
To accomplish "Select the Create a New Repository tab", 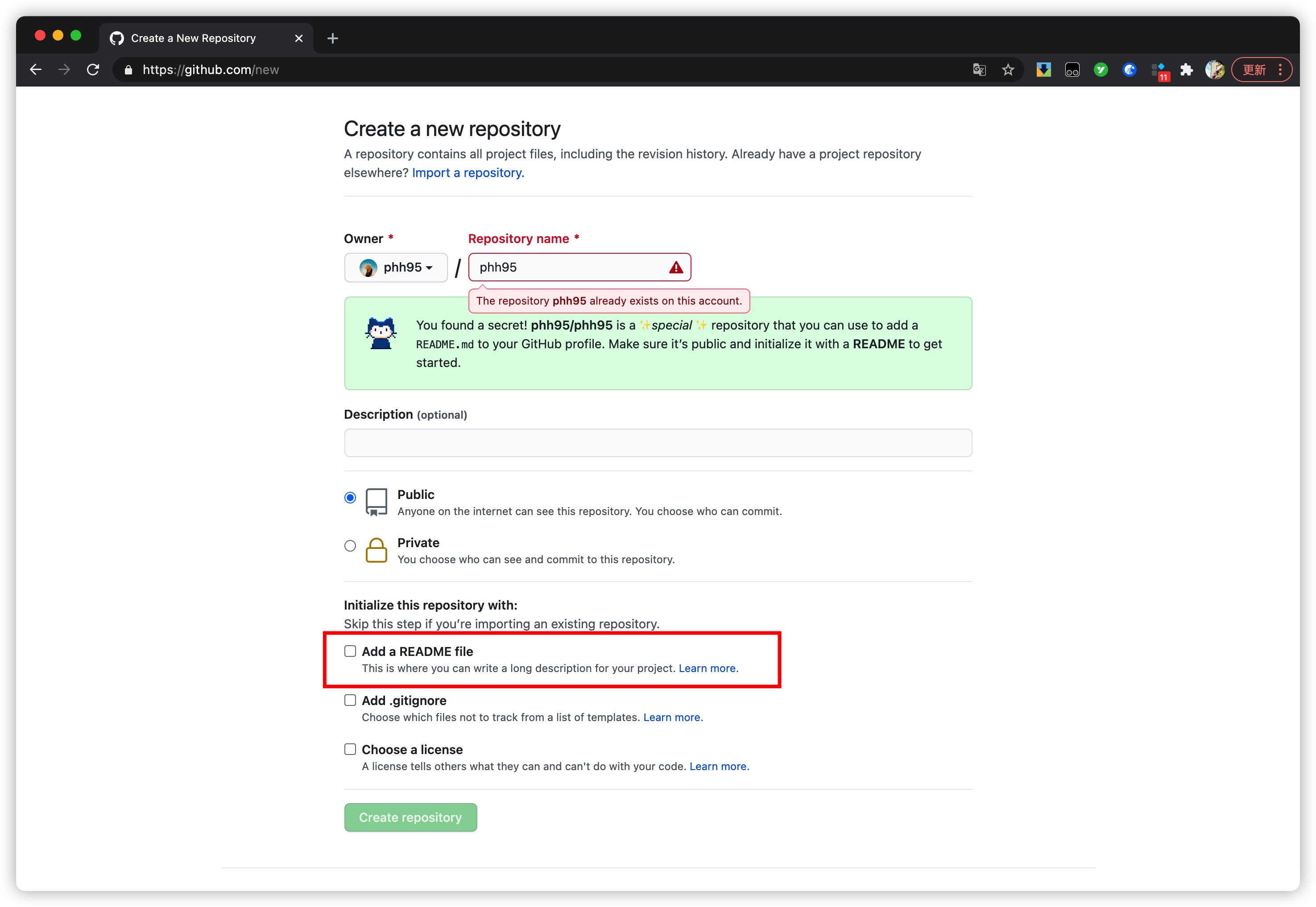I will (207, 38).
